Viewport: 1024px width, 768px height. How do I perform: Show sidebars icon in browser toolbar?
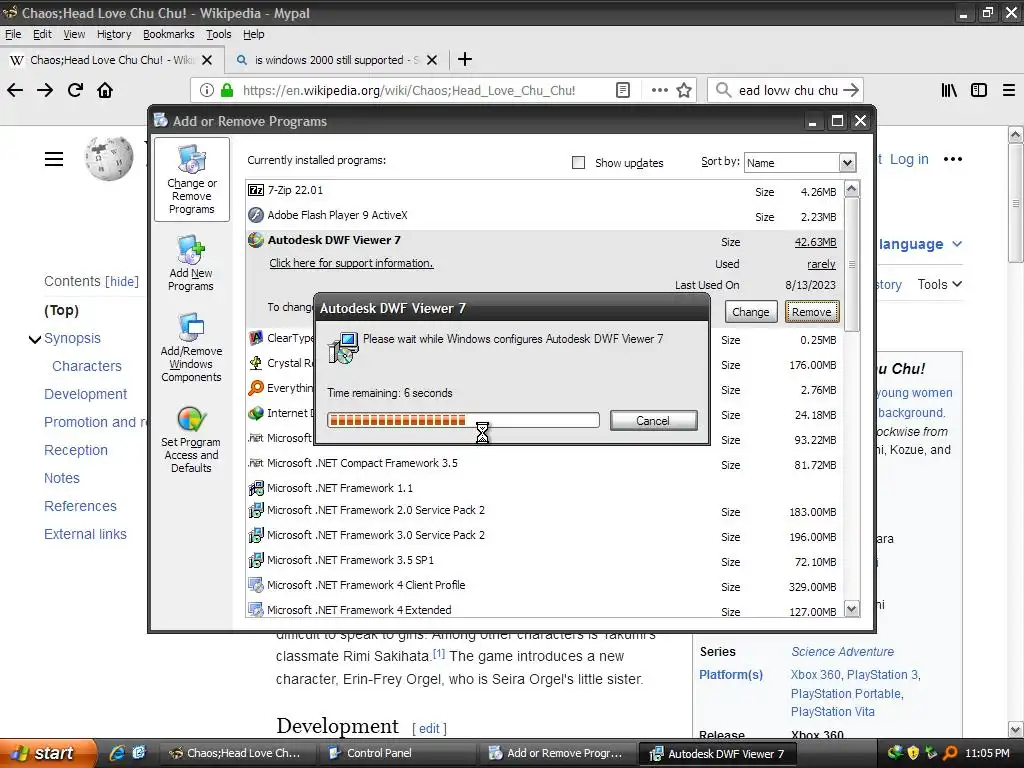[979, 90]
